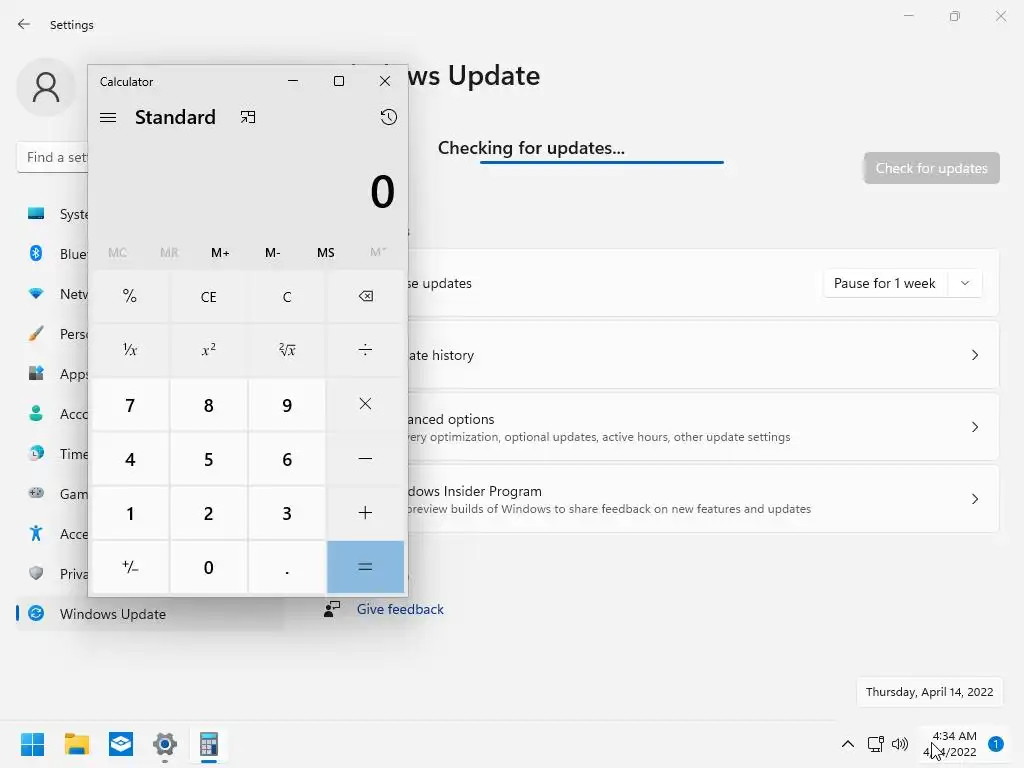The image size is (1024, 768).
Task: Click the minus operator key
Action: (365, 459)
